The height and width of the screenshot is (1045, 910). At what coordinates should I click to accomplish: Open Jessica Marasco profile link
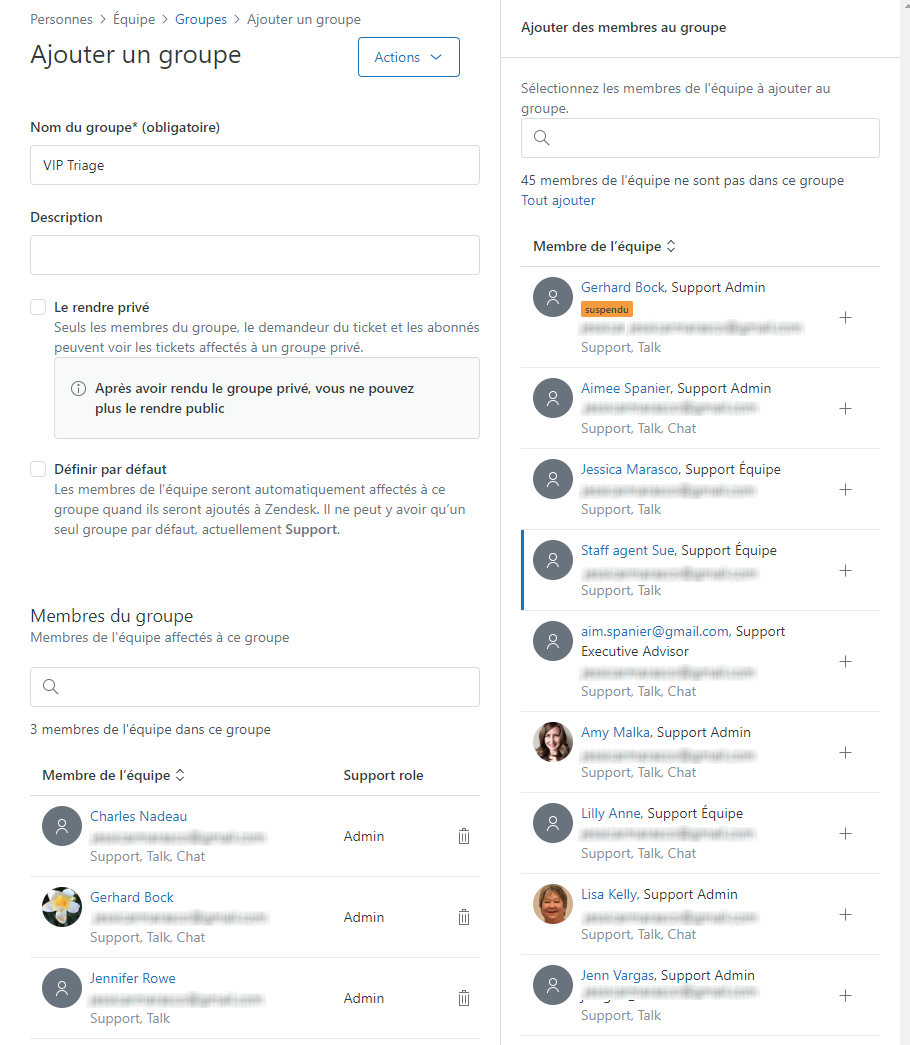629,469
